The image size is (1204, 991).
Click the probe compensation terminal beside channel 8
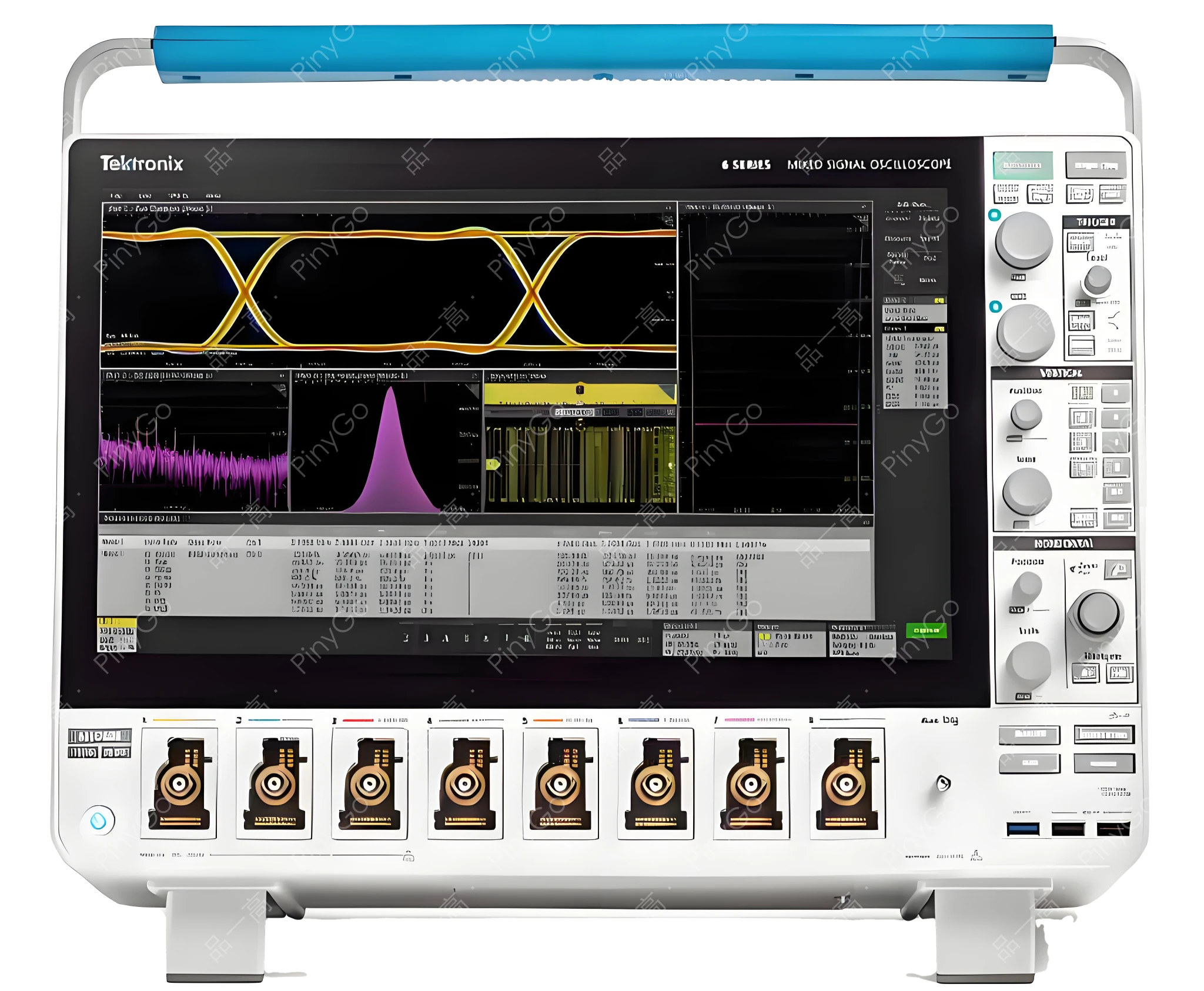pos(943,784)
